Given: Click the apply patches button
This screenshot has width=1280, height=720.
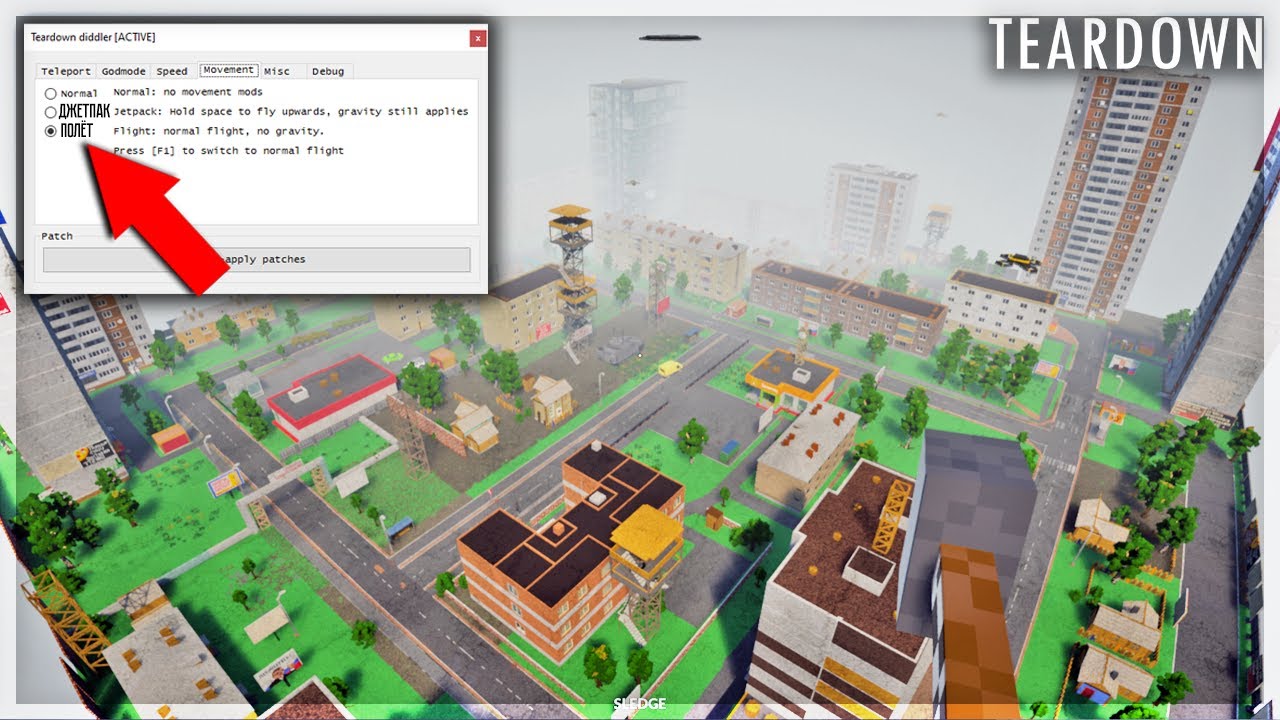Looking at the screenshot, I should pyautogui.click(x=256, y=260).
